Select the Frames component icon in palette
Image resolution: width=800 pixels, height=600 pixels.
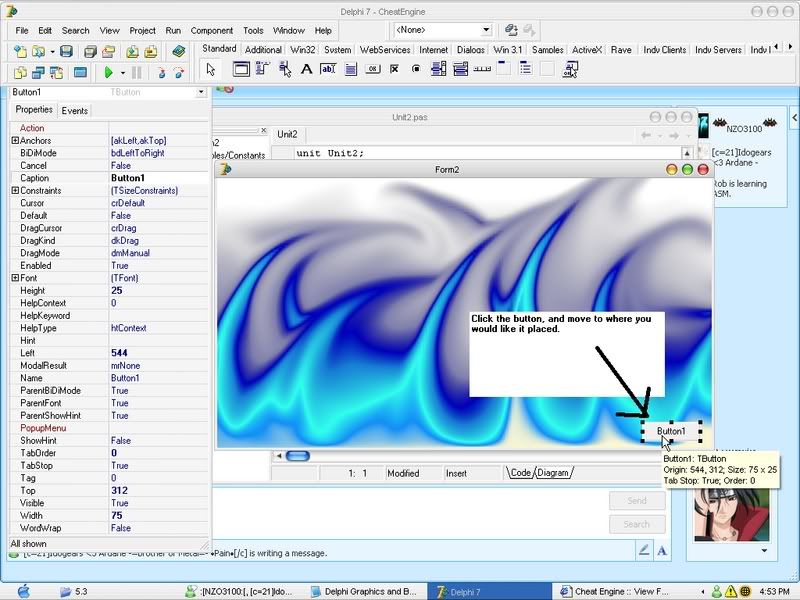tap(240, 69)
